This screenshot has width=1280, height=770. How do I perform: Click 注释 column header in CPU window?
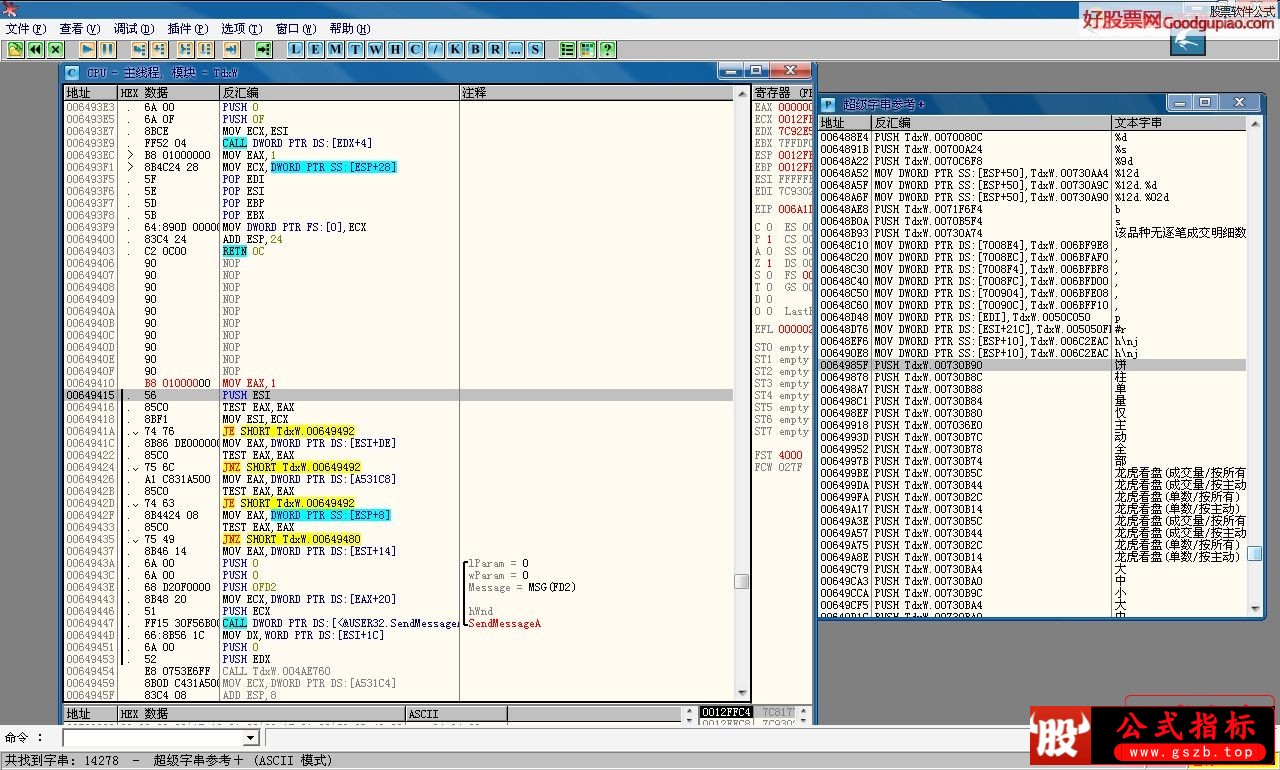point(598,92)
